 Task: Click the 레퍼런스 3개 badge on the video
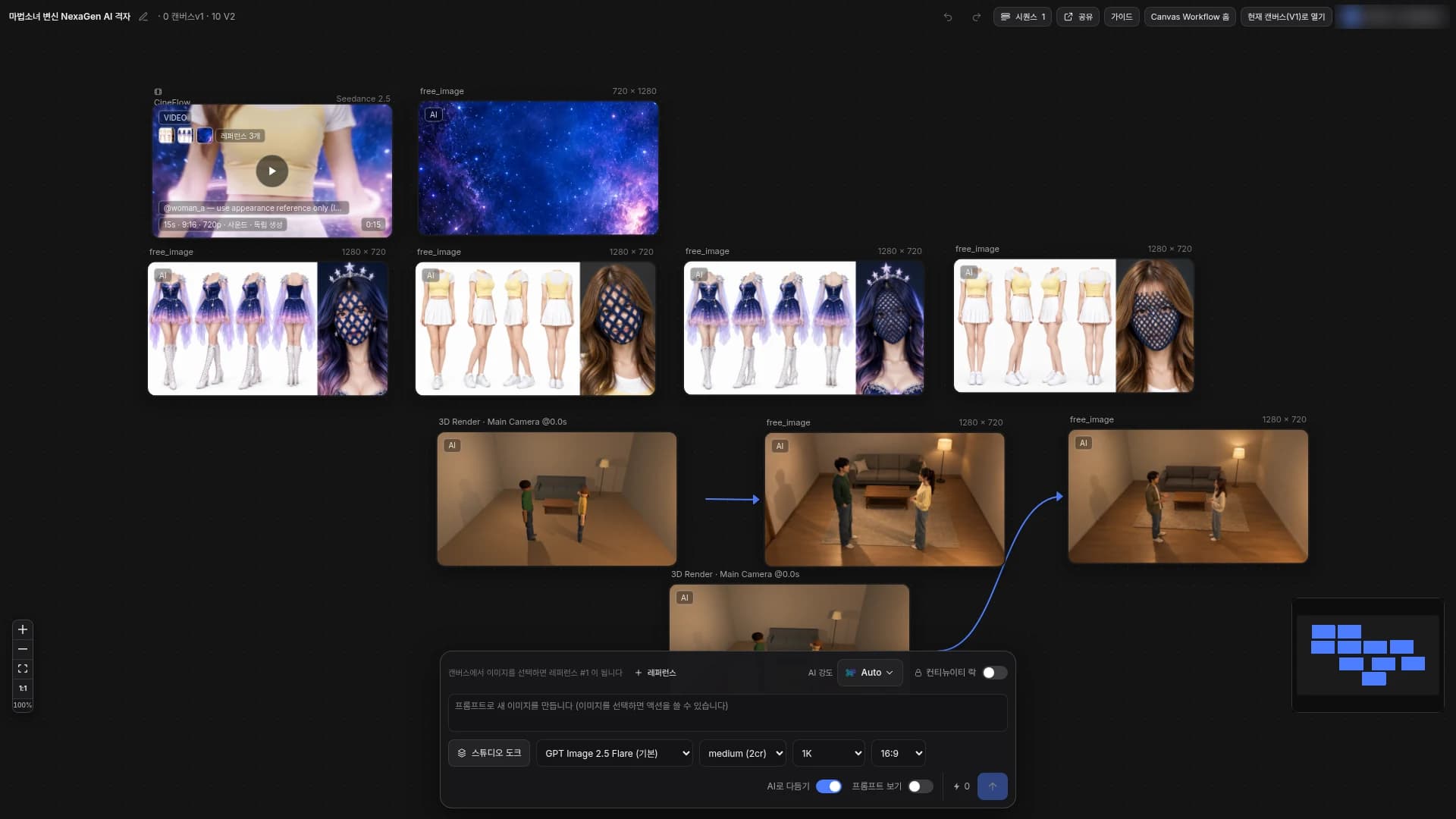(240, 136)
